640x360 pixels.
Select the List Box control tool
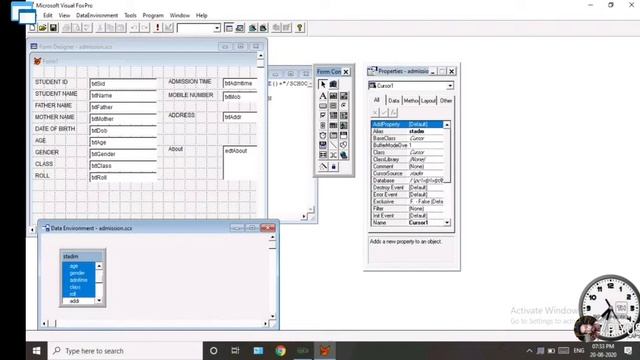point(344,116)
